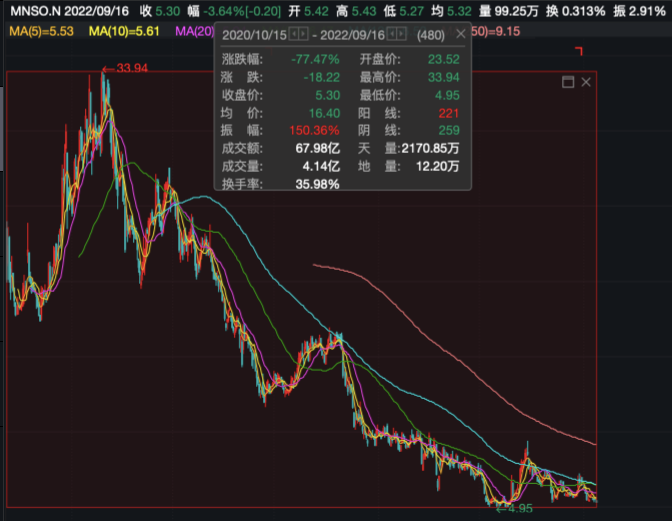This screenshot has height=521, width=672.
Task: Maximize the selected range box
Action: [567, 81]
